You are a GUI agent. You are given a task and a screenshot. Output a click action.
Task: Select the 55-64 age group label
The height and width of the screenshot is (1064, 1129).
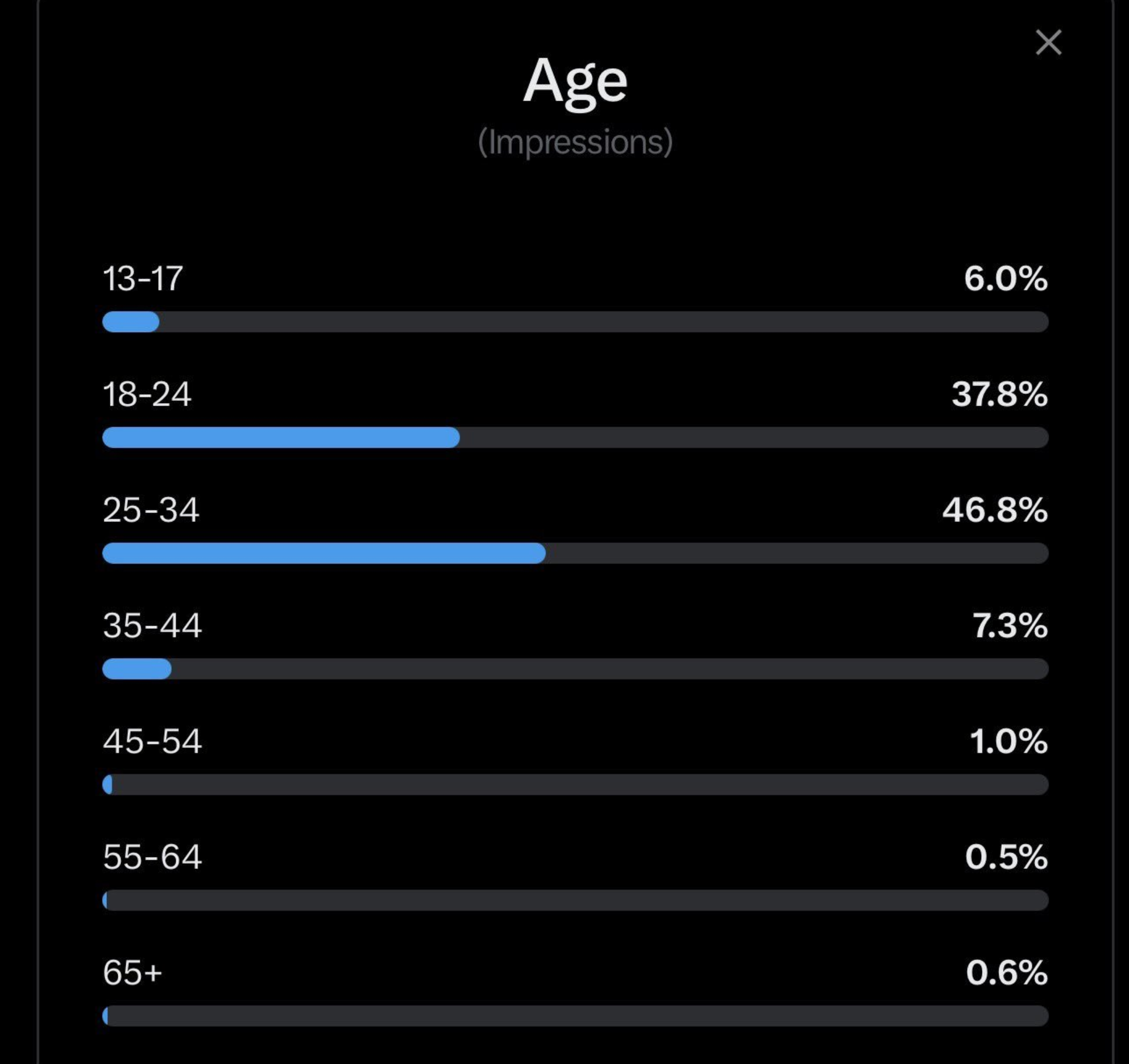click(152, 857)
